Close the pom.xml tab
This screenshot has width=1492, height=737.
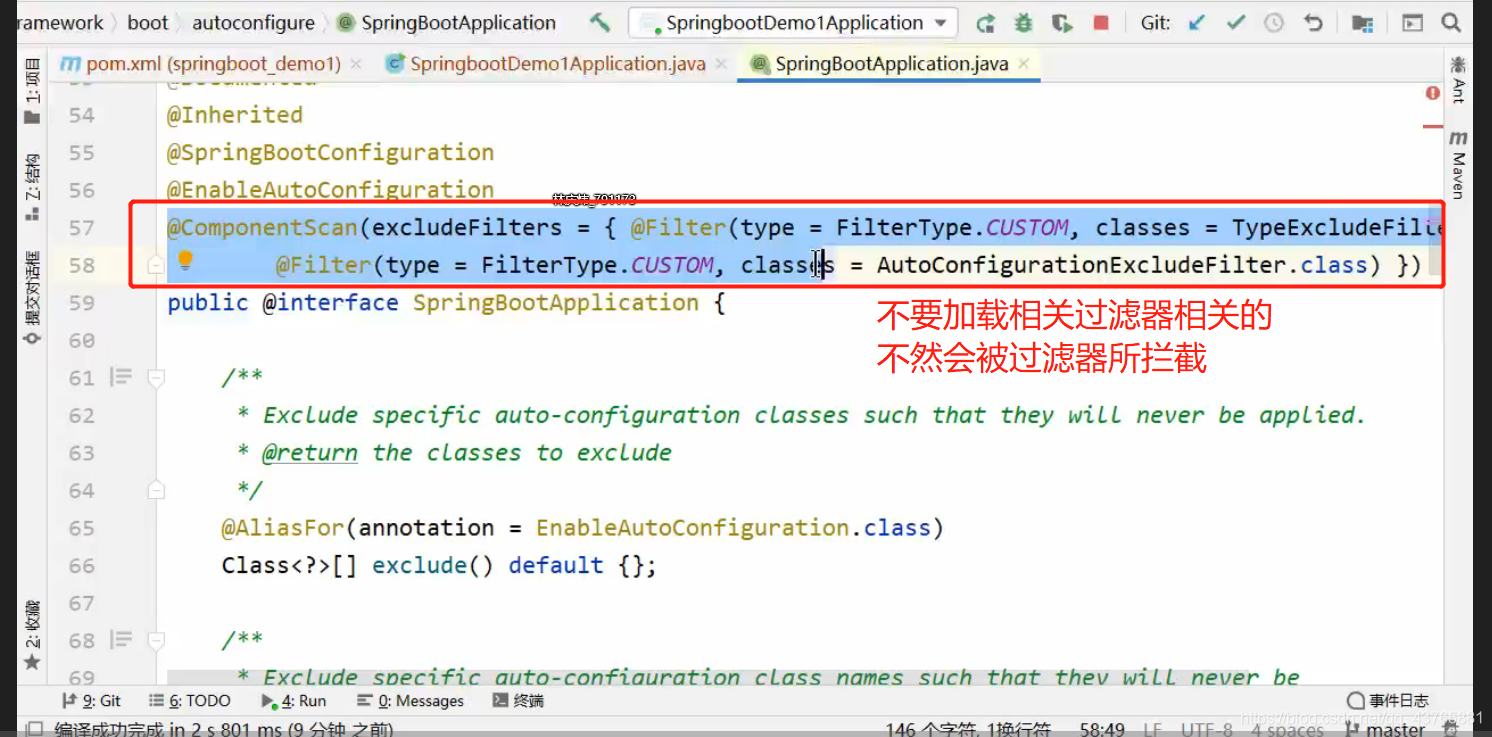pos(355,64)
